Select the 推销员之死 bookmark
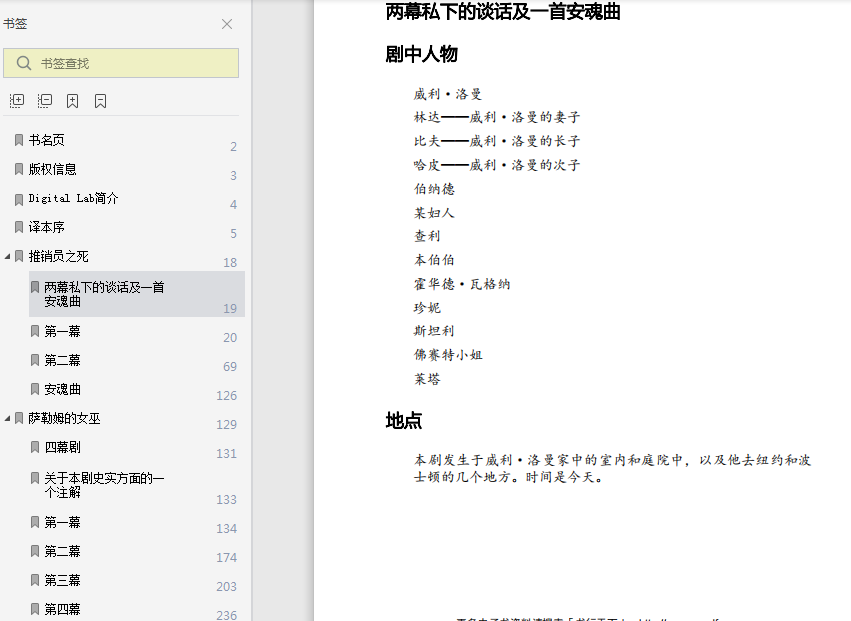Screen dimensions: 851x621 coord(59,256)
